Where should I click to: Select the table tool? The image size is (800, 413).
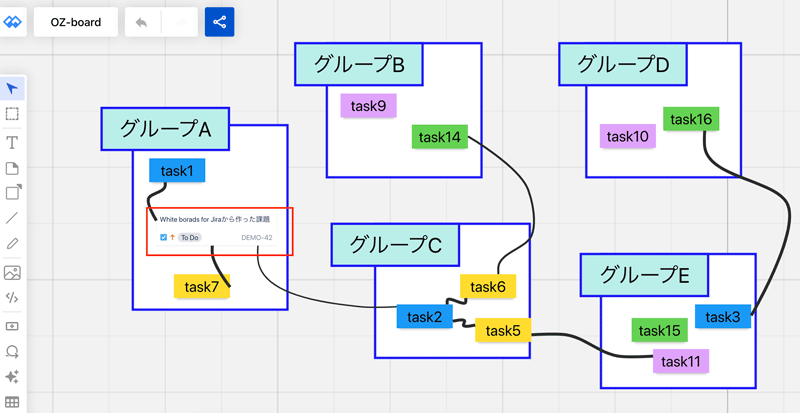click(12, 402)
